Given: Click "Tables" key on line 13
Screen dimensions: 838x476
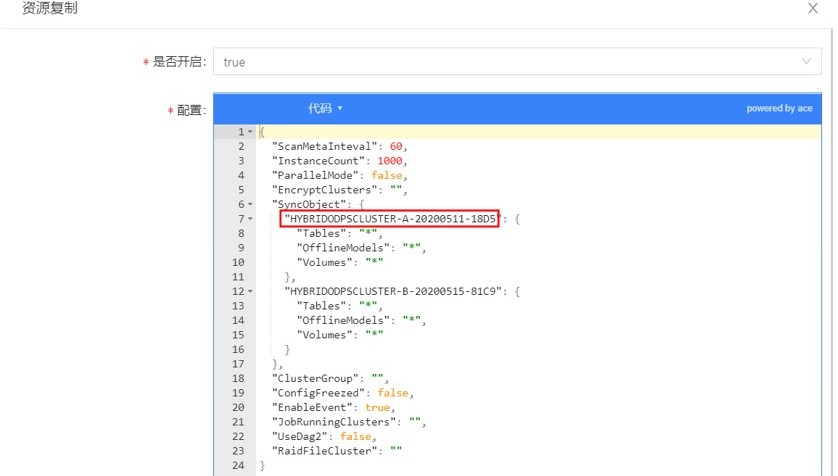Looking at the screenshot, I should (322, 306).
